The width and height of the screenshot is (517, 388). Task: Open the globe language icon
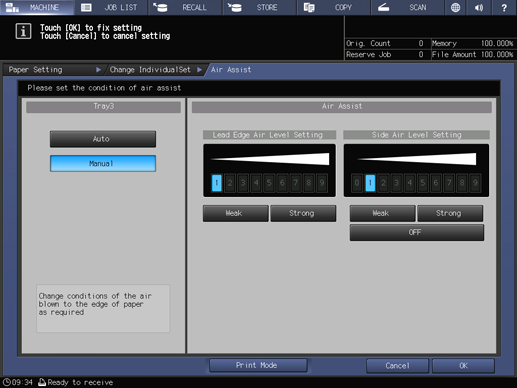[455, 7]
